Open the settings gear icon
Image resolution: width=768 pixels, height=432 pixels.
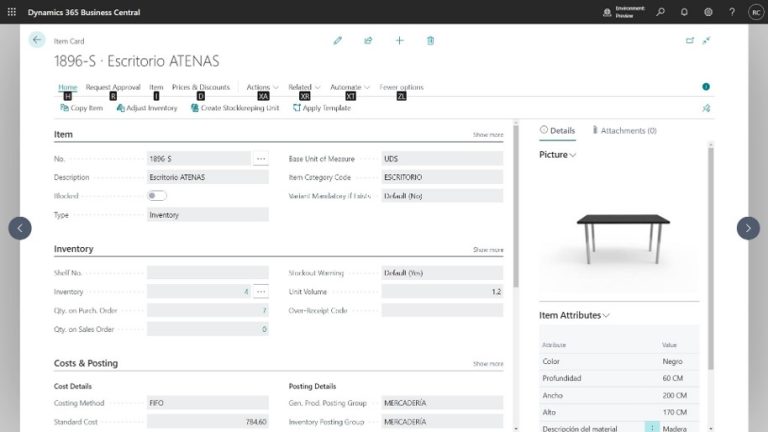[x=708, y=12]
